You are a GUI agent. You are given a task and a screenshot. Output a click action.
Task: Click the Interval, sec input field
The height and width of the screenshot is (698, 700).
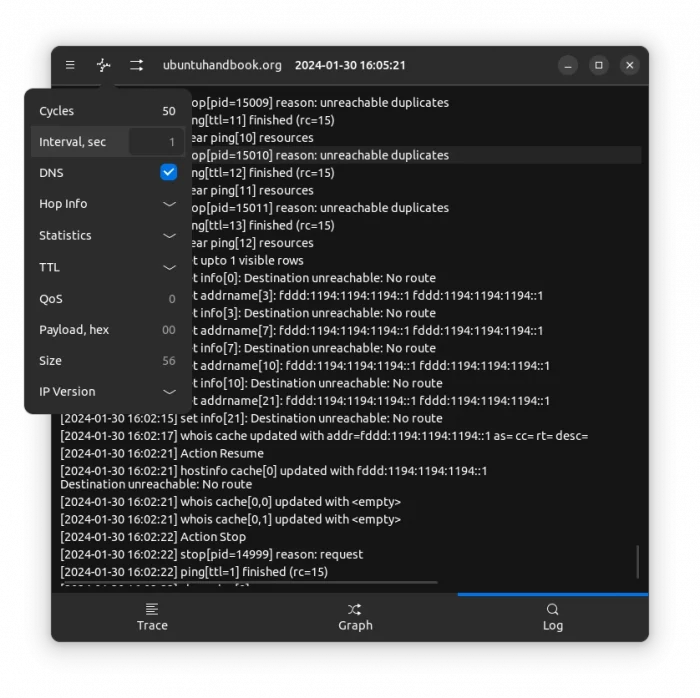pyautogui.click(x=155, y=142)
